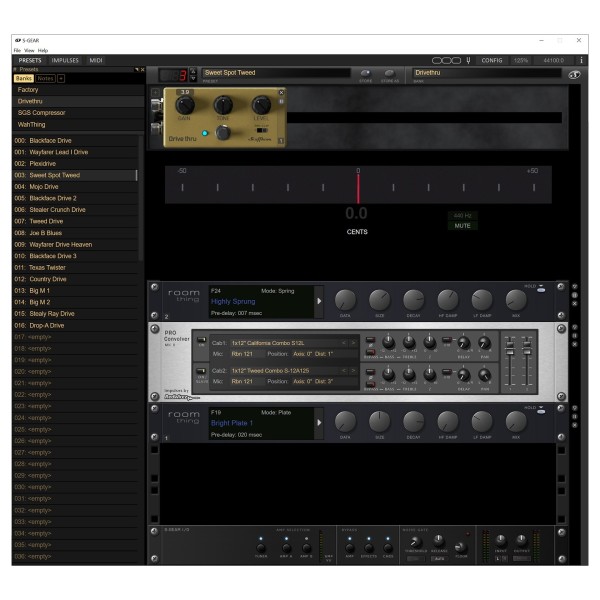The height and width of the screenshot is (600, 600).
Task: Click Bright Plate 1 HF Damp knob
Action: (448, 422)
